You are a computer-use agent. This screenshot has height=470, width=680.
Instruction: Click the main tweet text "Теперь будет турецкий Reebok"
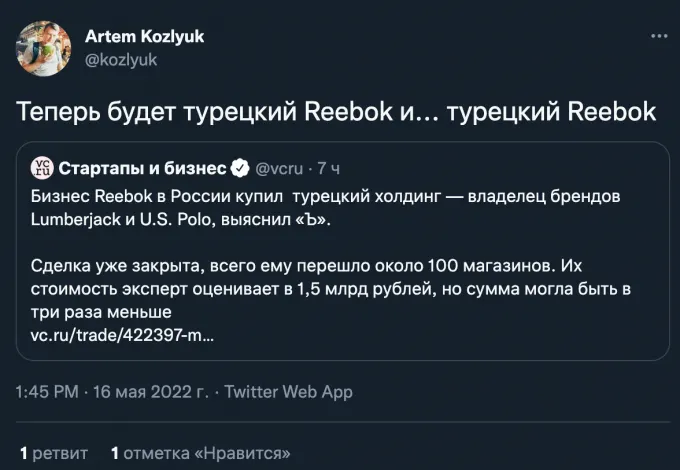[x=336, y=111]
